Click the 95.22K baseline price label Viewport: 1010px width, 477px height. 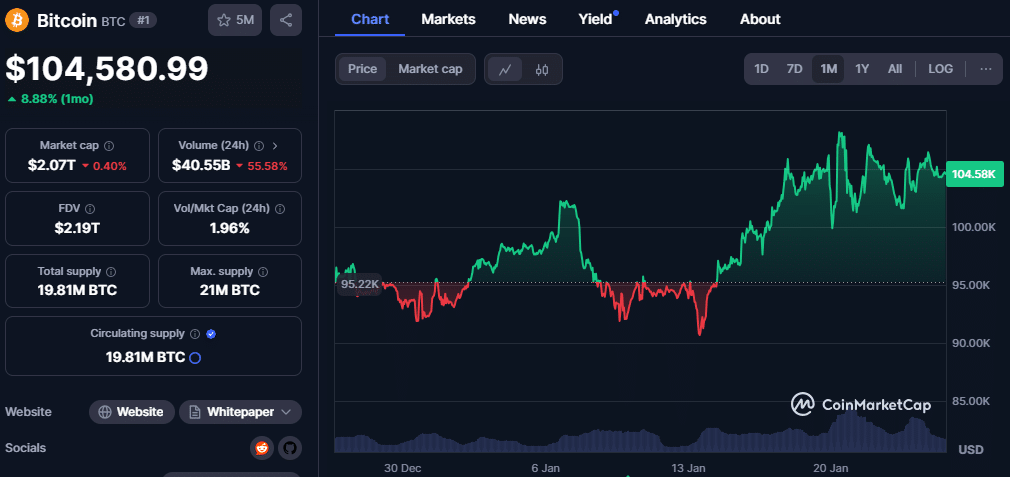pyautogui.click(x=359, y=284)
